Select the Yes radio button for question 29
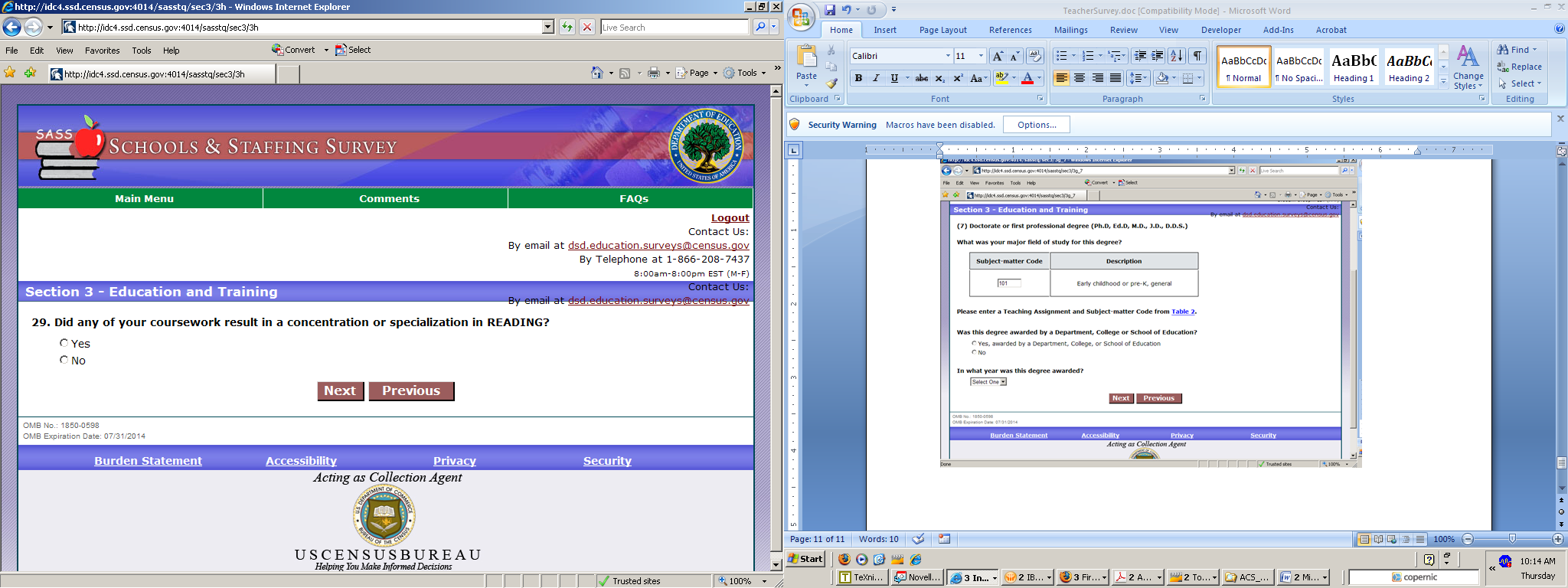Screen dimensions: 1568x588 click(64, 343)
